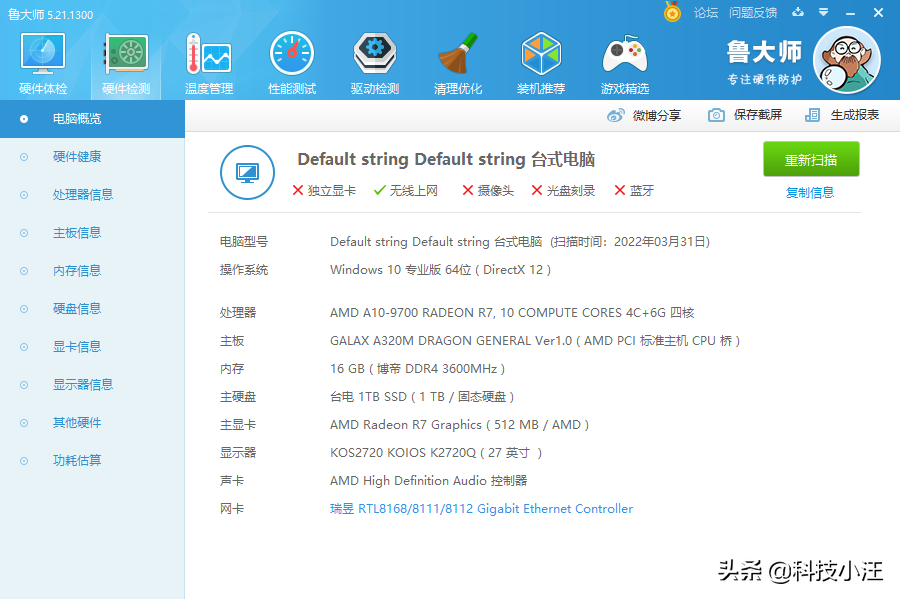Open 驱动检测 driver detection
Image resolution: width=900 pixels, height=599 pixels.
(x=375, y=64)
